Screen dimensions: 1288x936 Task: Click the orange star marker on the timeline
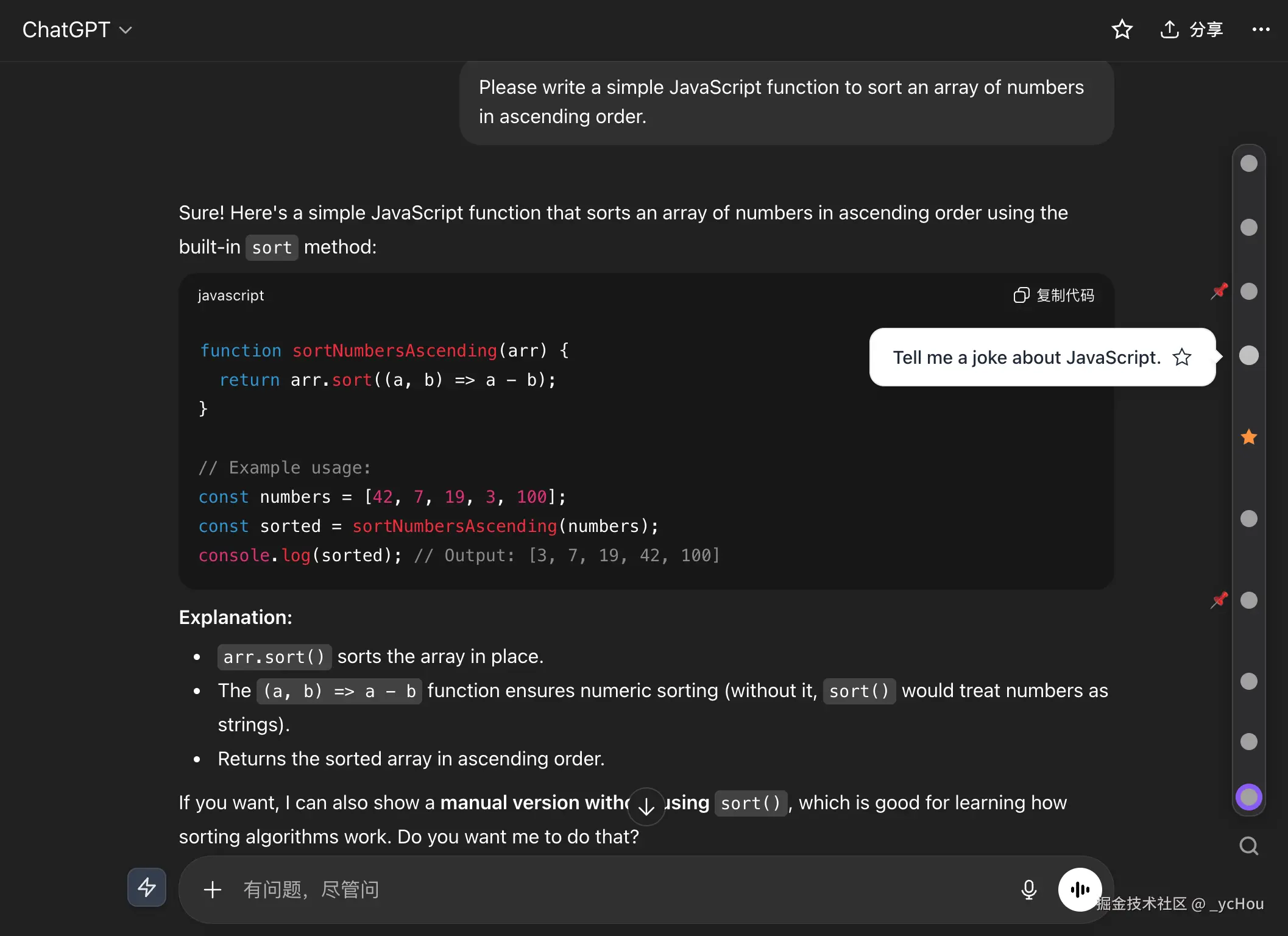point(1248,437)
